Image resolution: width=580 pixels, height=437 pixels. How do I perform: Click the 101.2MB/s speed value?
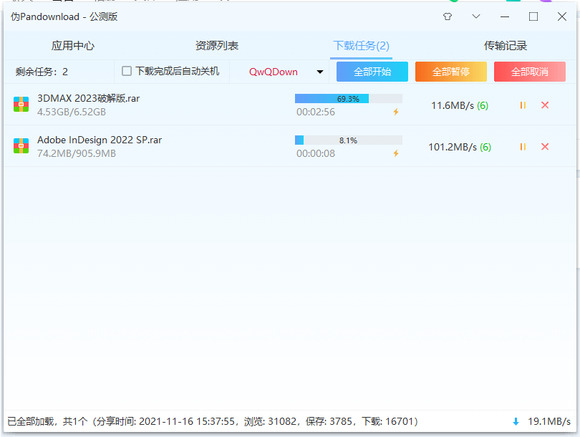[452, 147]
